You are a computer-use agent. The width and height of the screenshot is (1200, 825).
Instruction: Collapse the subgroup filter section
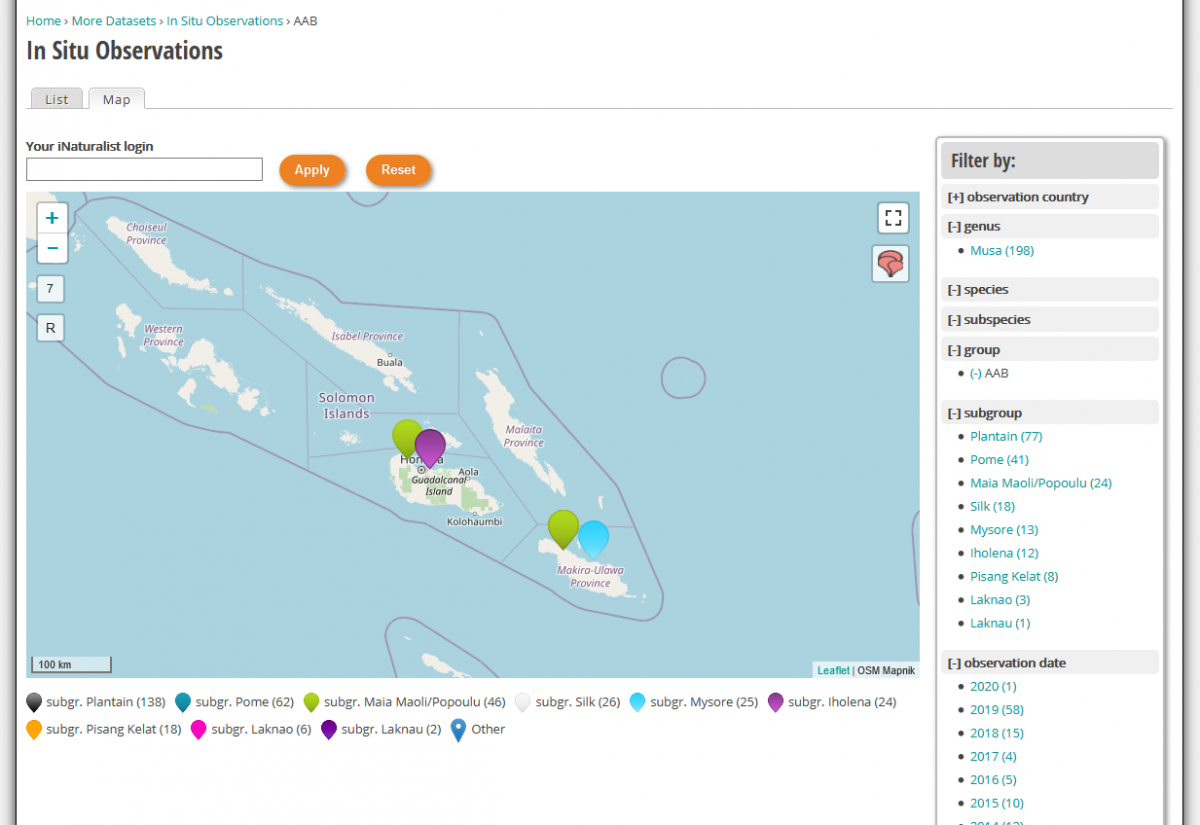coord(1050,412)
